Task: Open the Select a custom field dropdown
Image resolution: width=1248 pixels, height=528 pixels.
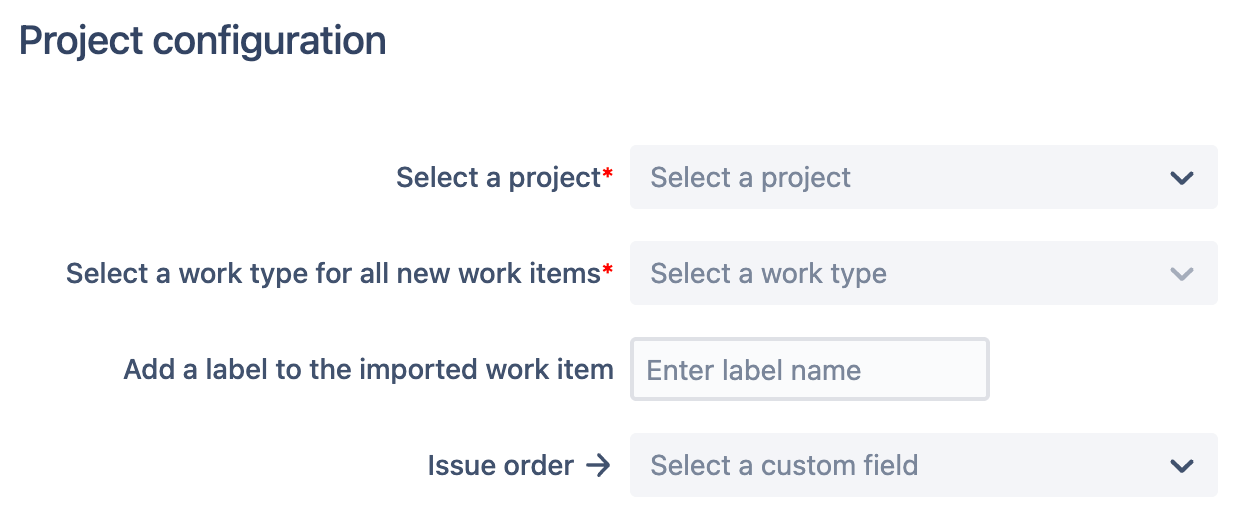Action: pos(922,466)
